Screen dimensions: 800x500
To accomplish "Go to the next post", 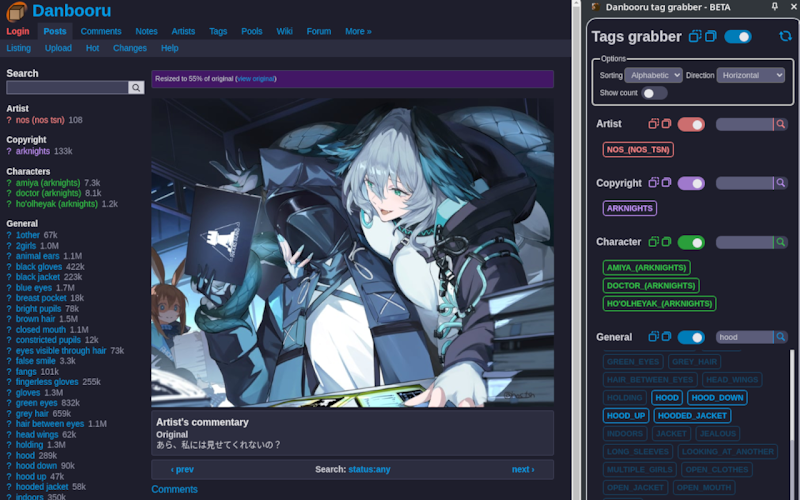I will tap(523, 469).
